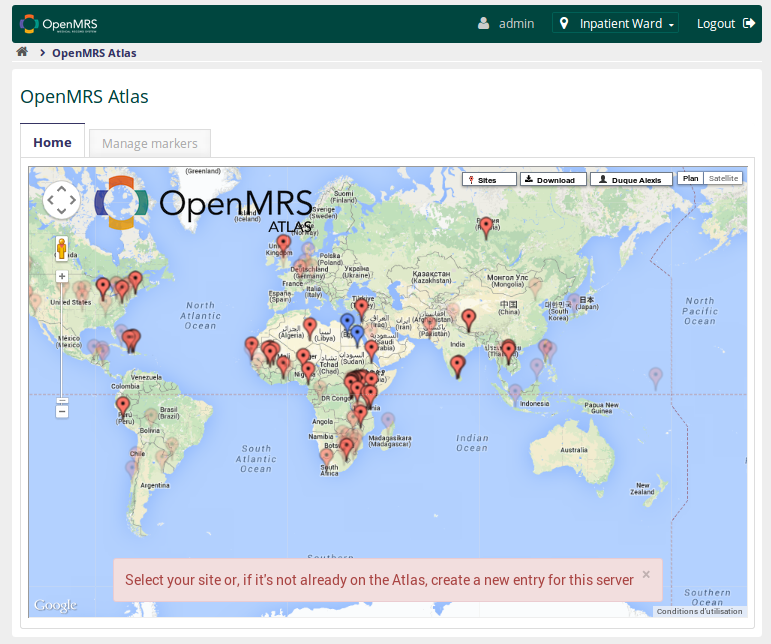771x644 pixels.
Task: Select the red marker in Thailand
Action: click(508, 352)
